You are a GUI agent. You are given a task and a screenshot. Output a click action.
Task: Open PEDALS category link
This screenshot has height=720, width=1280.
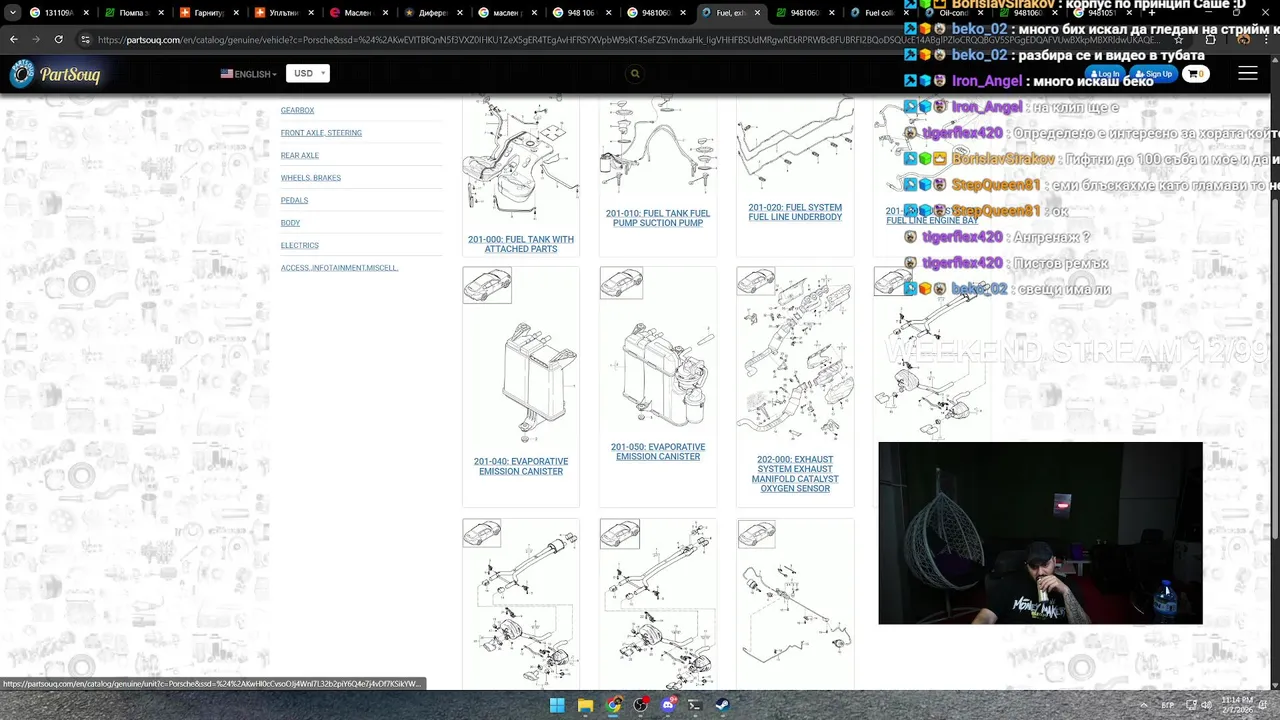click(x=294, y=200)
